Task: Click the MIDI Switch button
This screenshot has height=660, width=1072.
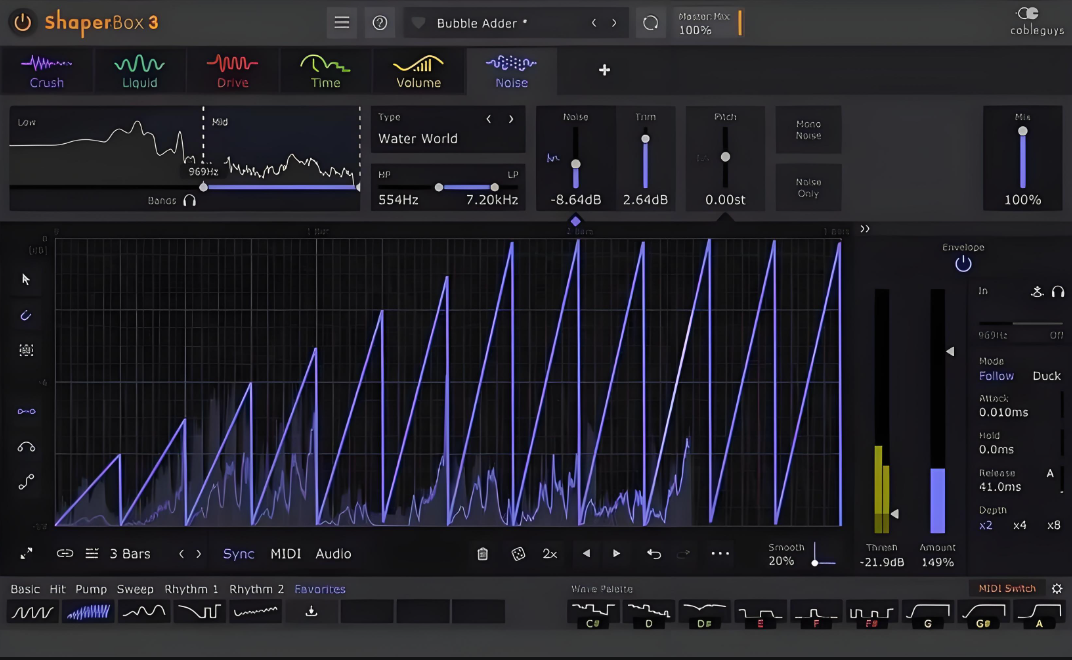Action: pos(1007,588)
